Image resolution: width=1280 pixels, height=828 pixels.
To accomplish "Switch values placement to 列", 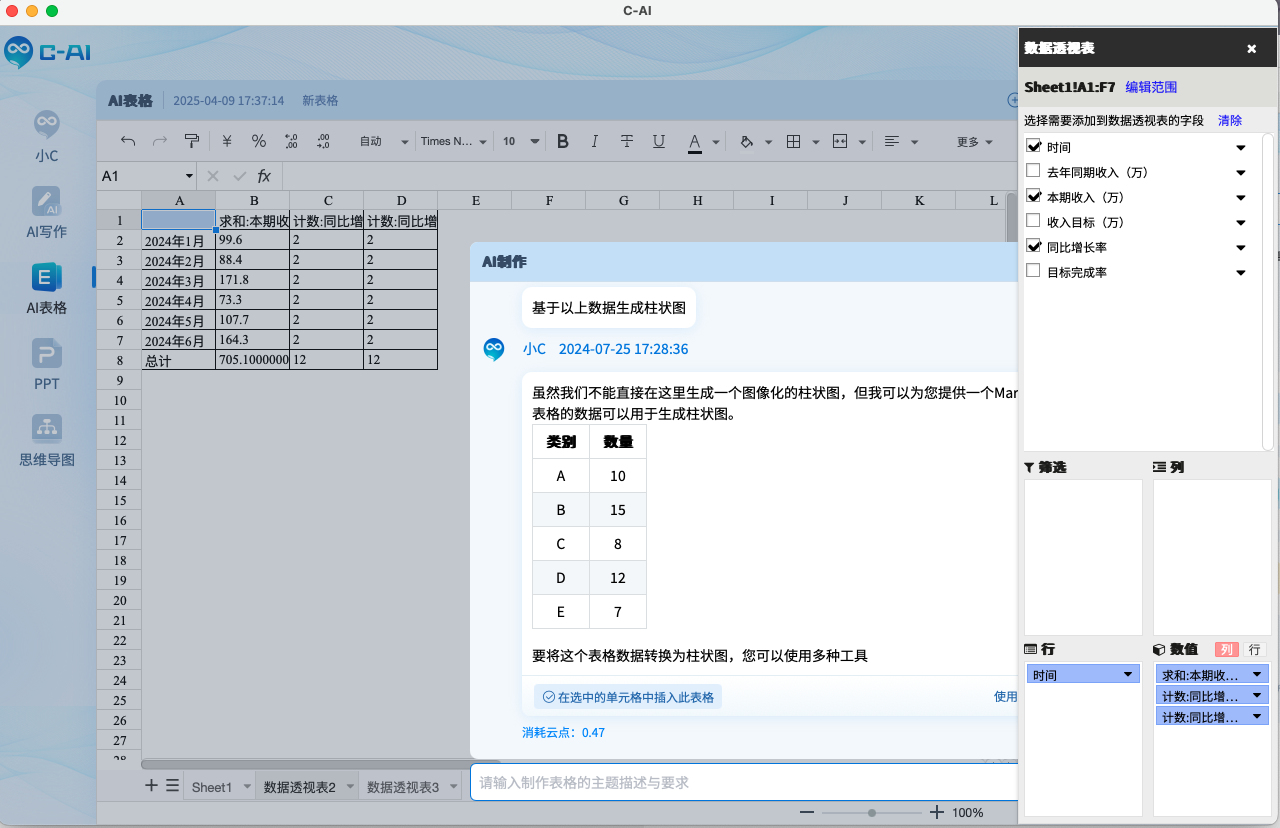I will (1227, 649).
